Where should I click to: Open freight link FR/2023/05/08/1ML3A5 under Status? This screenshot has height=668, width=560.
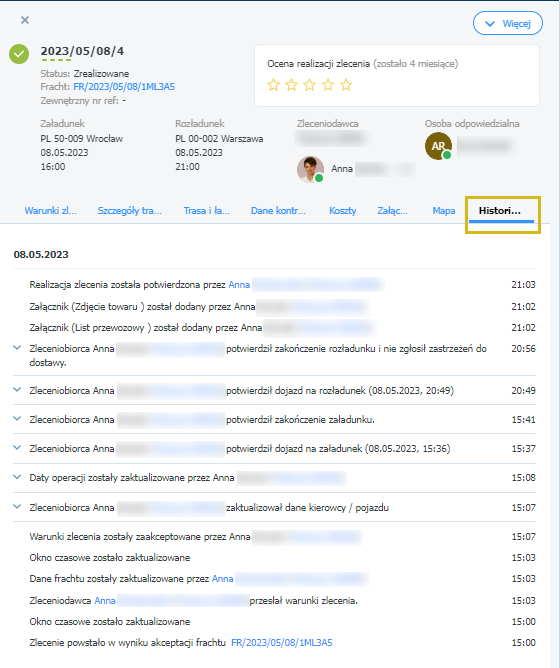(124, 87)
